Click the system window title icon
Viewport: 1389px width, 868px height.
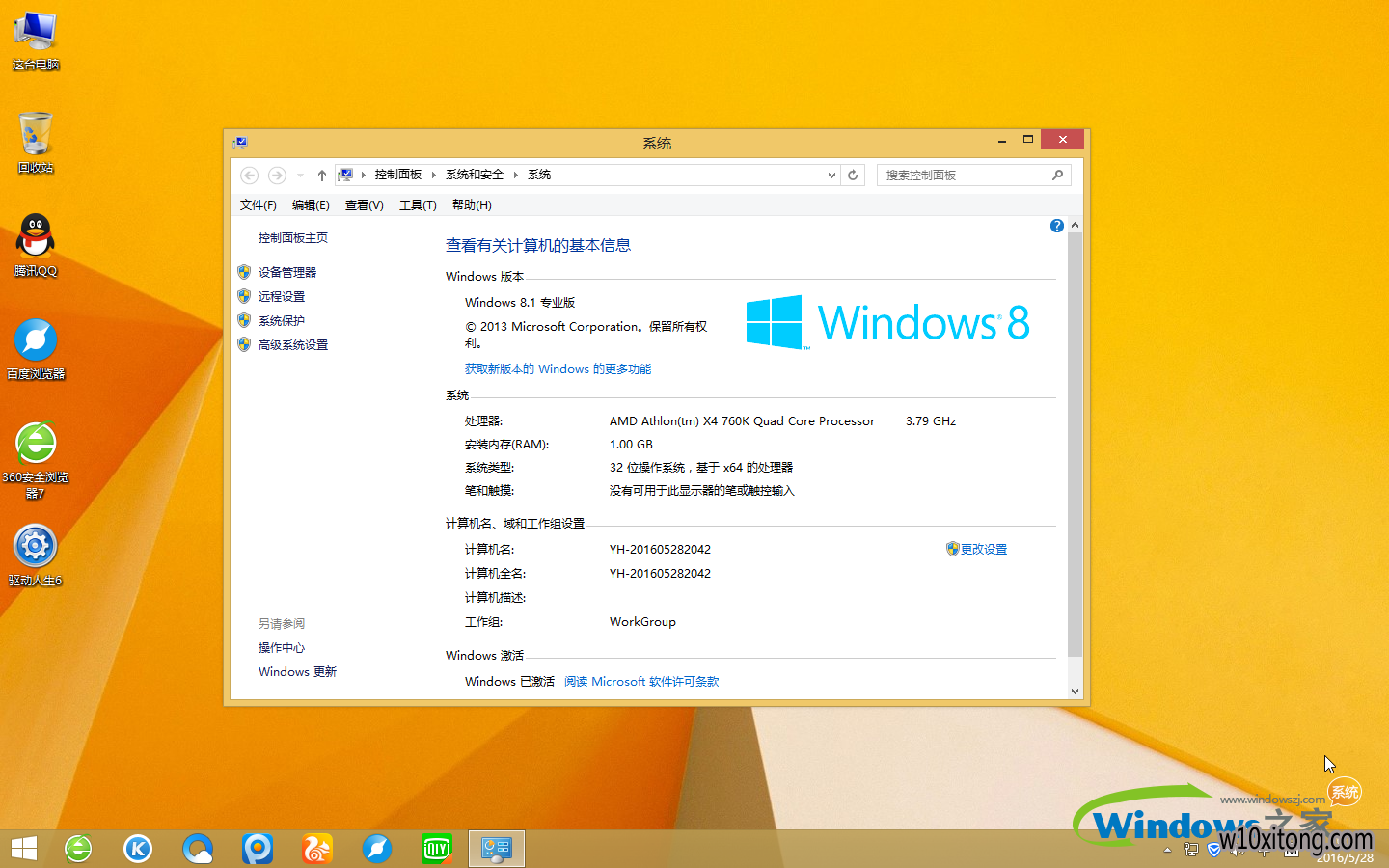pos(240,143)
